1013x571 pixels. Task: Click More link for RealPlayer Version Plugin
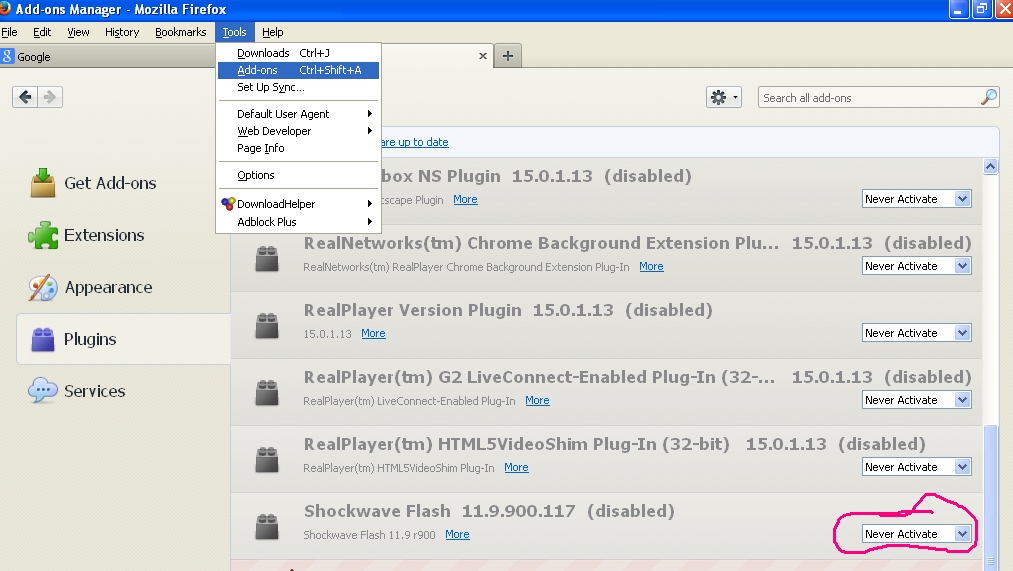pyautogui.click(x=373, y=333)
